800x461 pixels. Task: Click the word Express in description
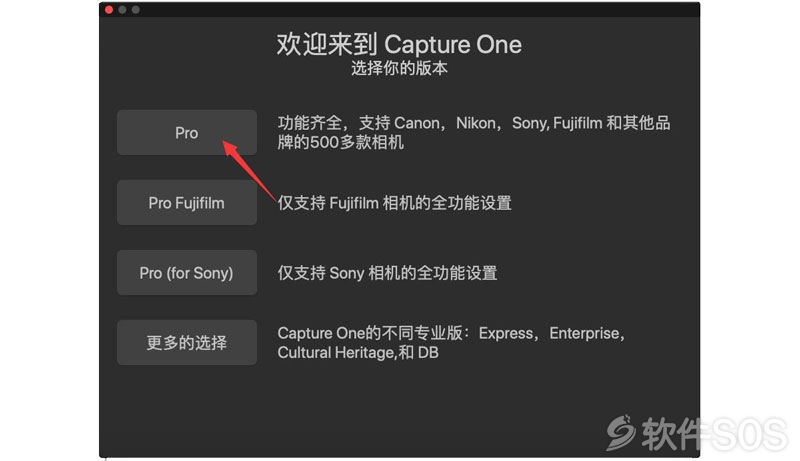[x=506, y=334]
